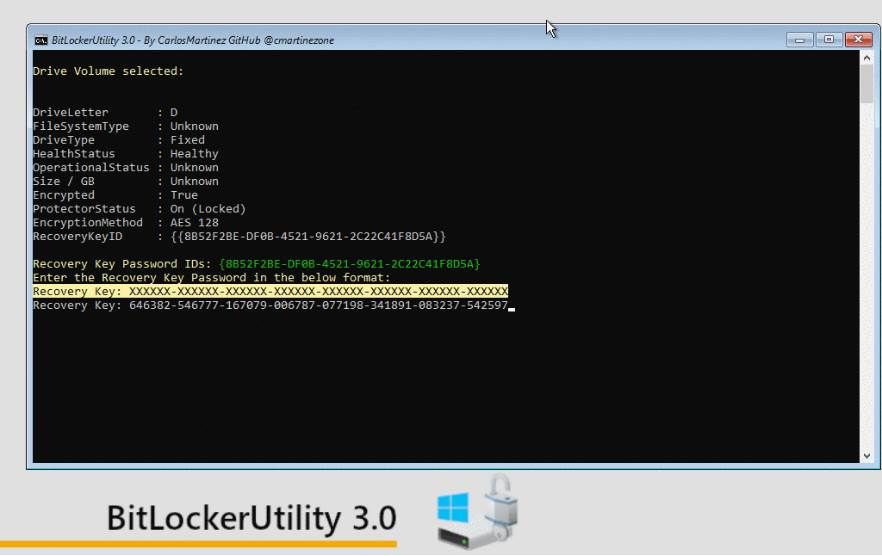The height and width of the screenshot is (556, 882).
Task: Click the Encrypted True line
Action: [115, 195]
